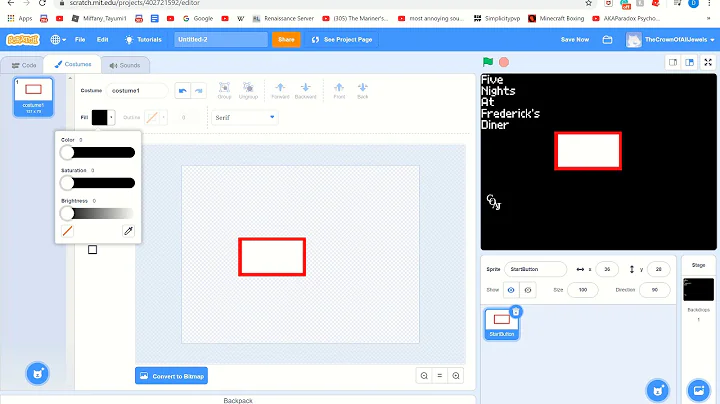
Task: Open the My Stuff folder icon
Action: click(x=607, y=39)
